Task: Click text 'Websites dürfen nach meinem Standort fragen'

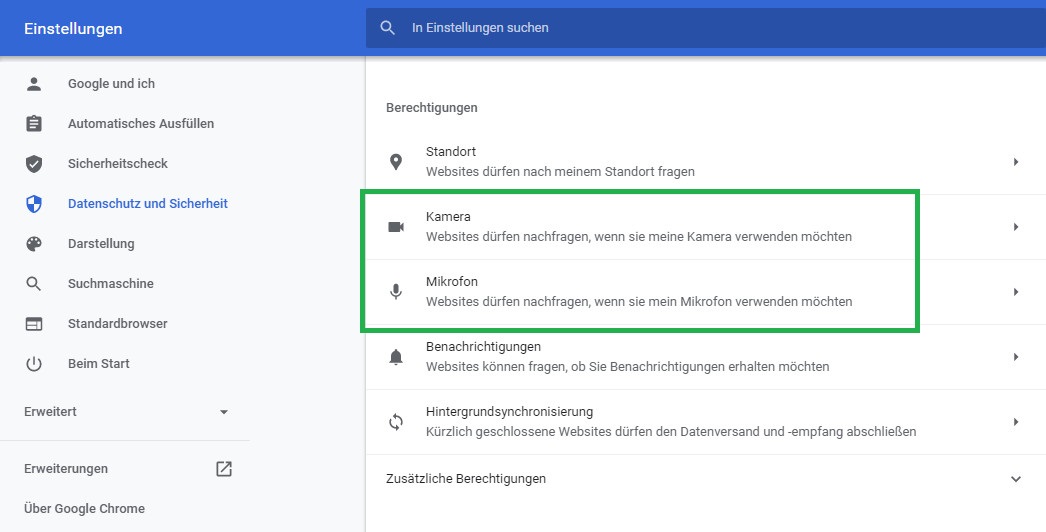Action: tap(560, 172)
